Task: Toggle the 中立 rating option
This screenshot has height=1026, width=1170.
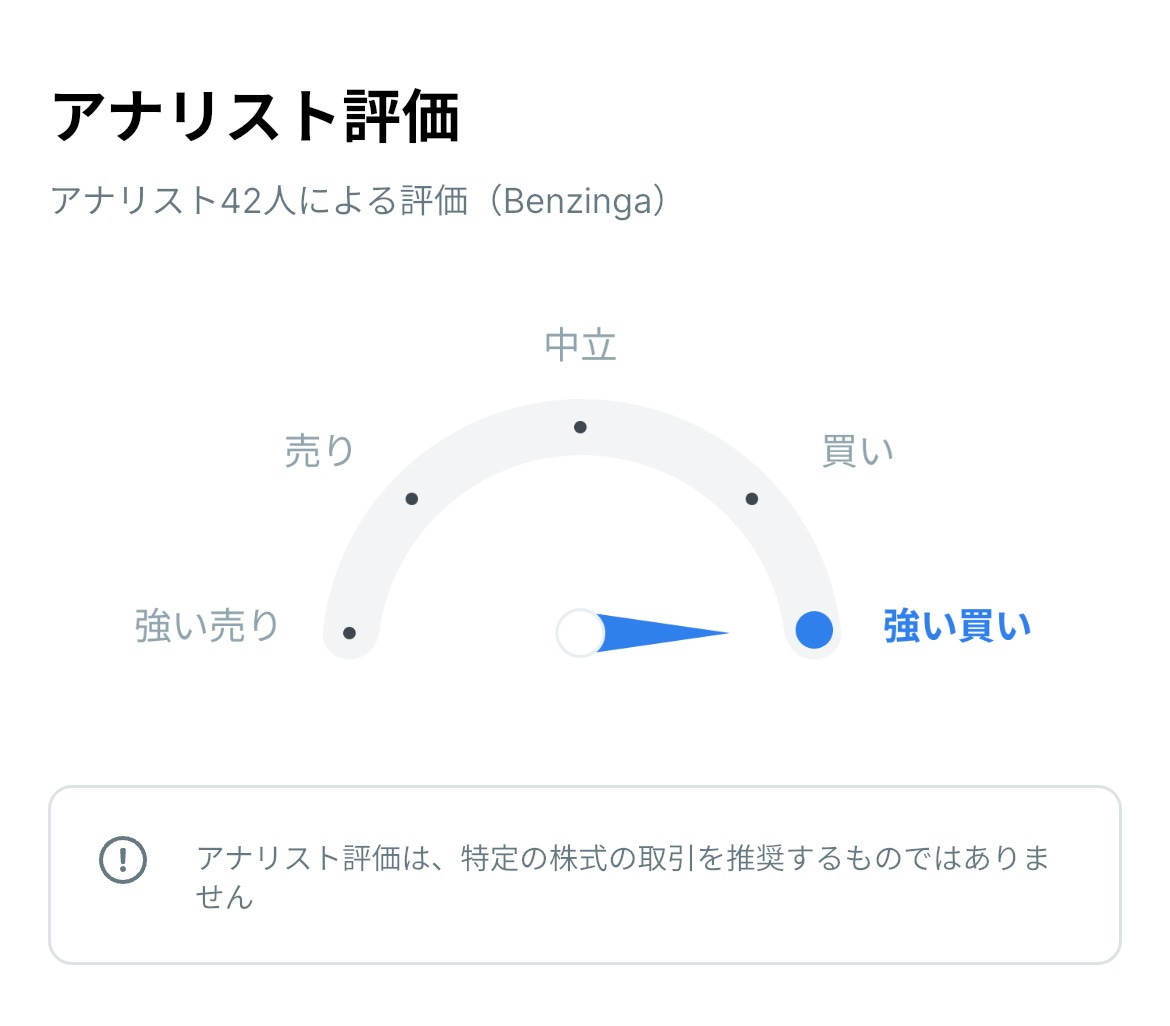Action: pyautogui.click(x=580, y=344)
